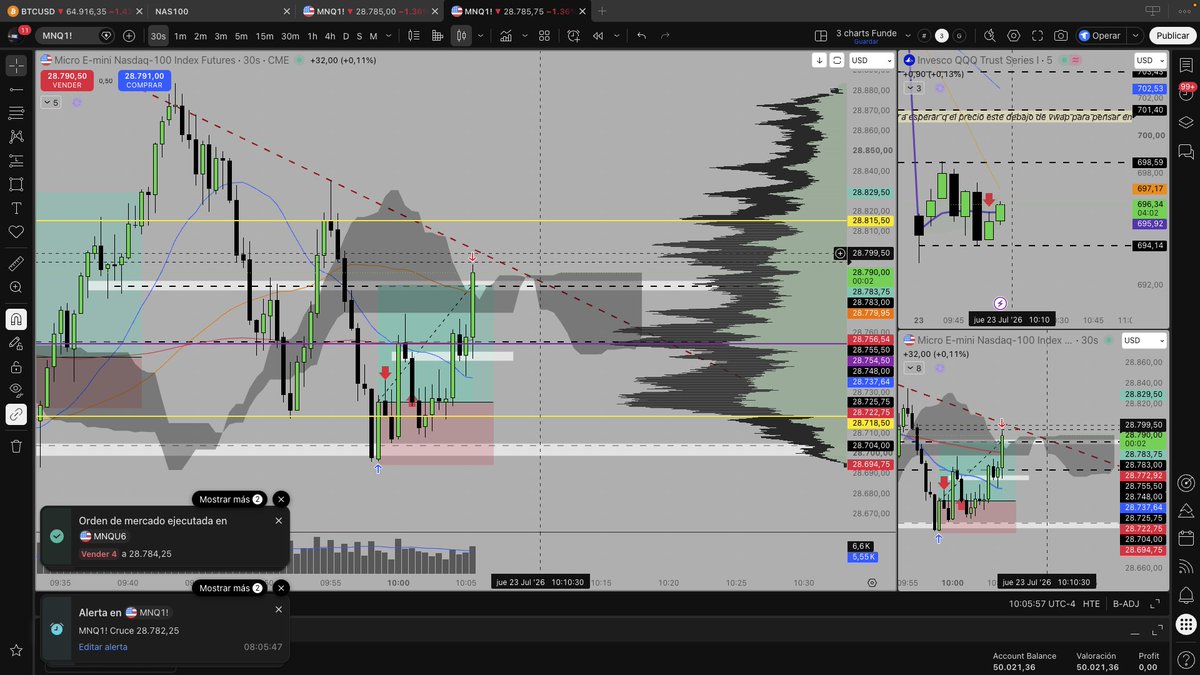1200x675 pixels.
Task: Toggle the drawing sync link icon
Action: click(x=16, y=414)
